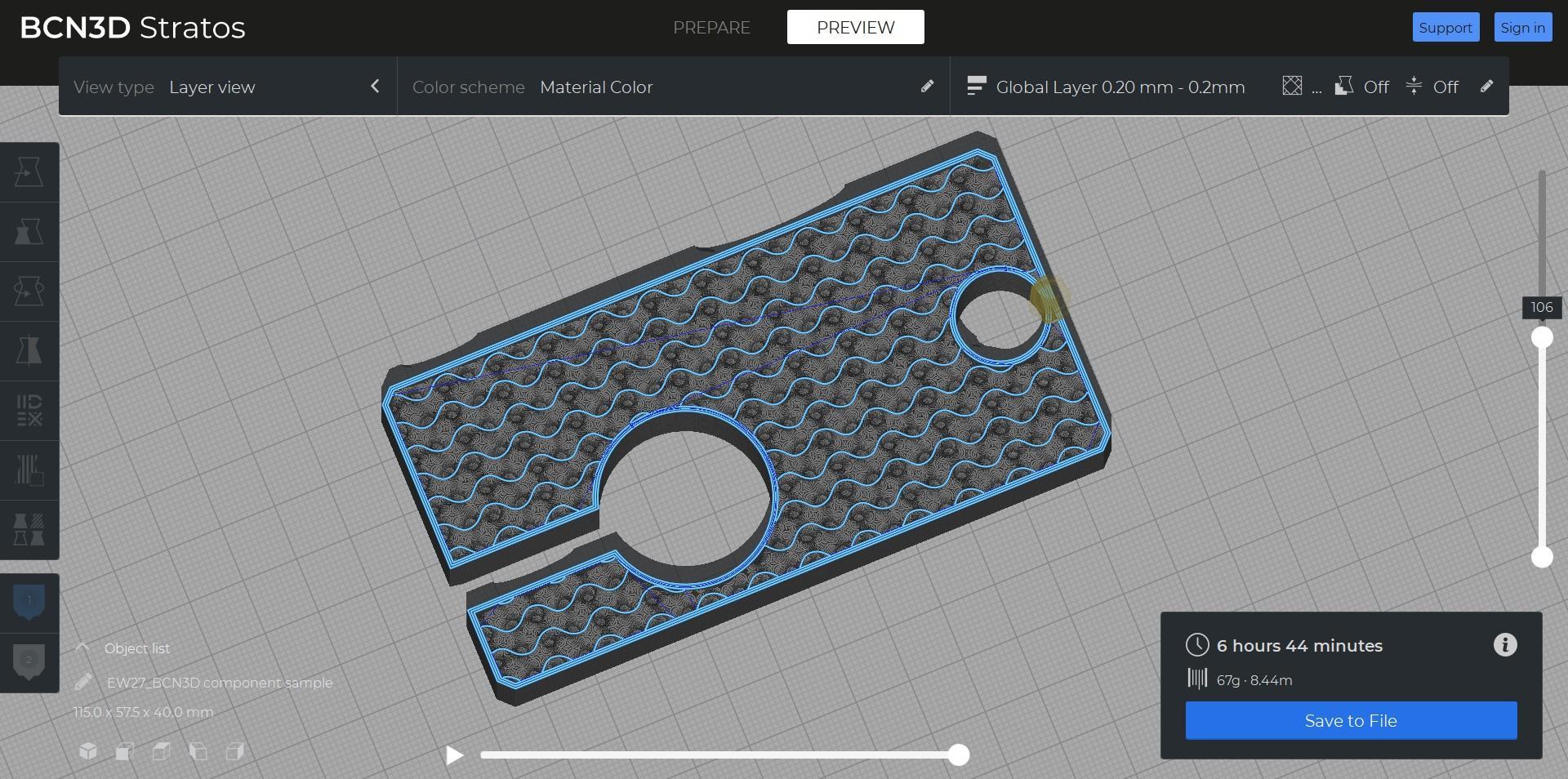Click the 67g · 8.44m material usage

coord(1254,680)
